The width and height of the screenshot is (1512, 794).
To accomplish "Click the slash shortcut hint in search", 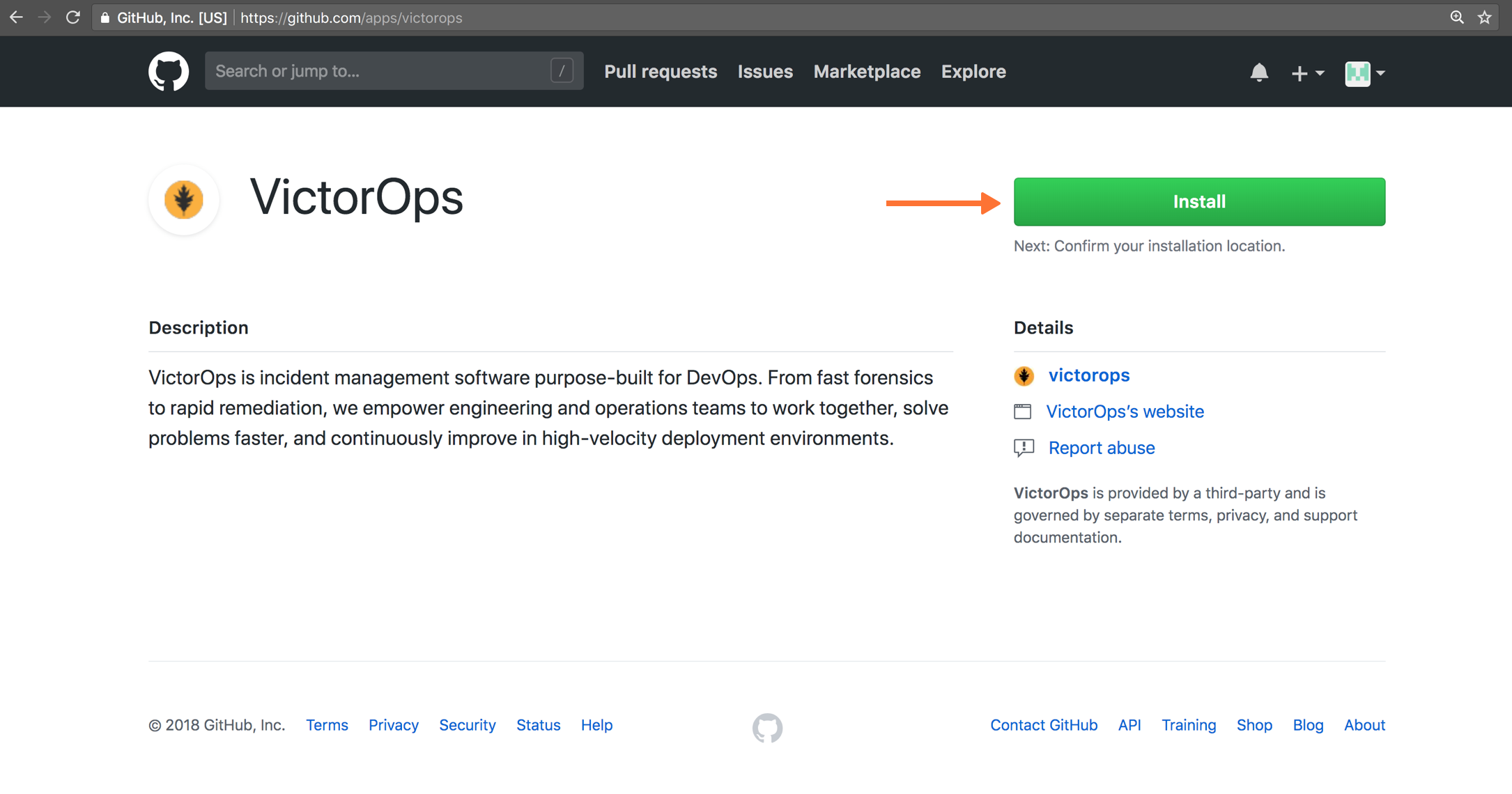I will click(x=562, y=70).
